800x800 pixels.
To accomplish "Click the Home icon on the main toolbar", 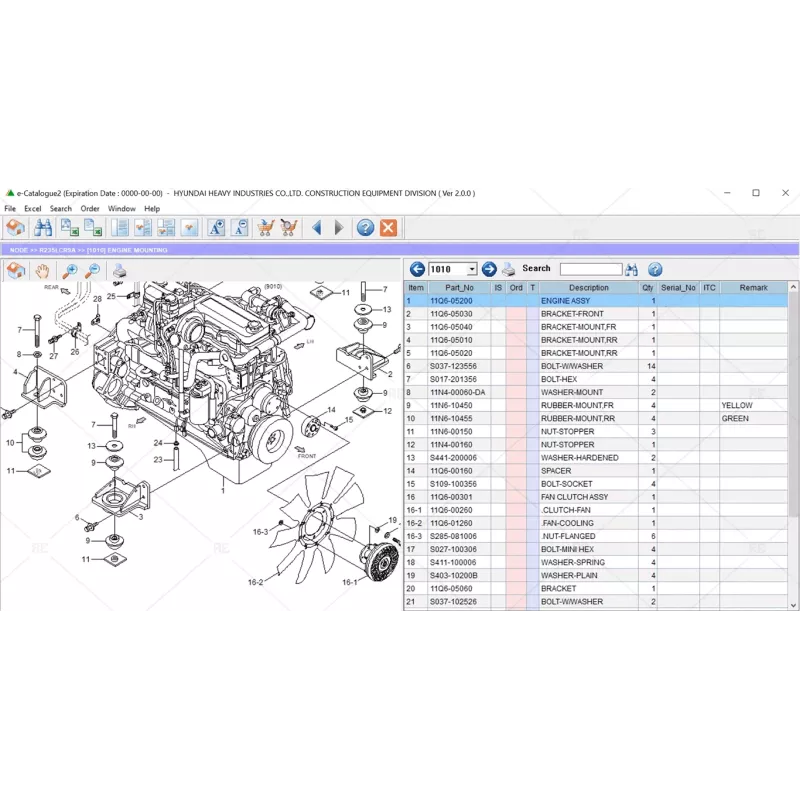I will point(15,228).
